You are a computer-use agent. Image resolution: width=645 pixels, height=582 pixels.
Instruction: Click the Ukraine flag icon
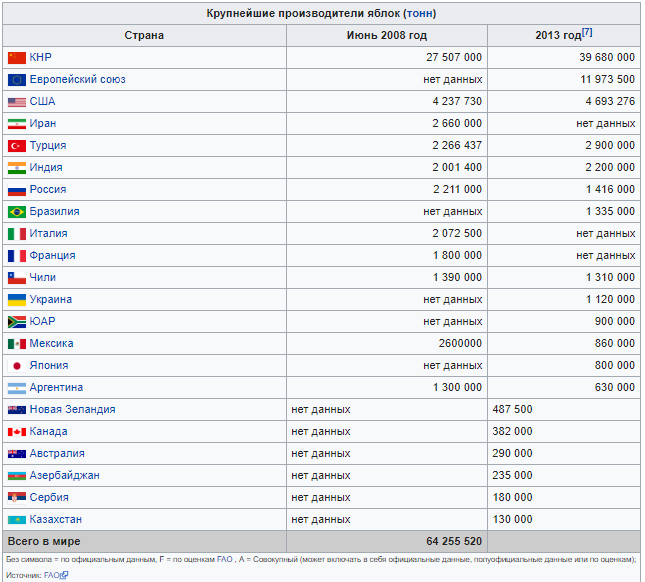click(x=17, y=300)
